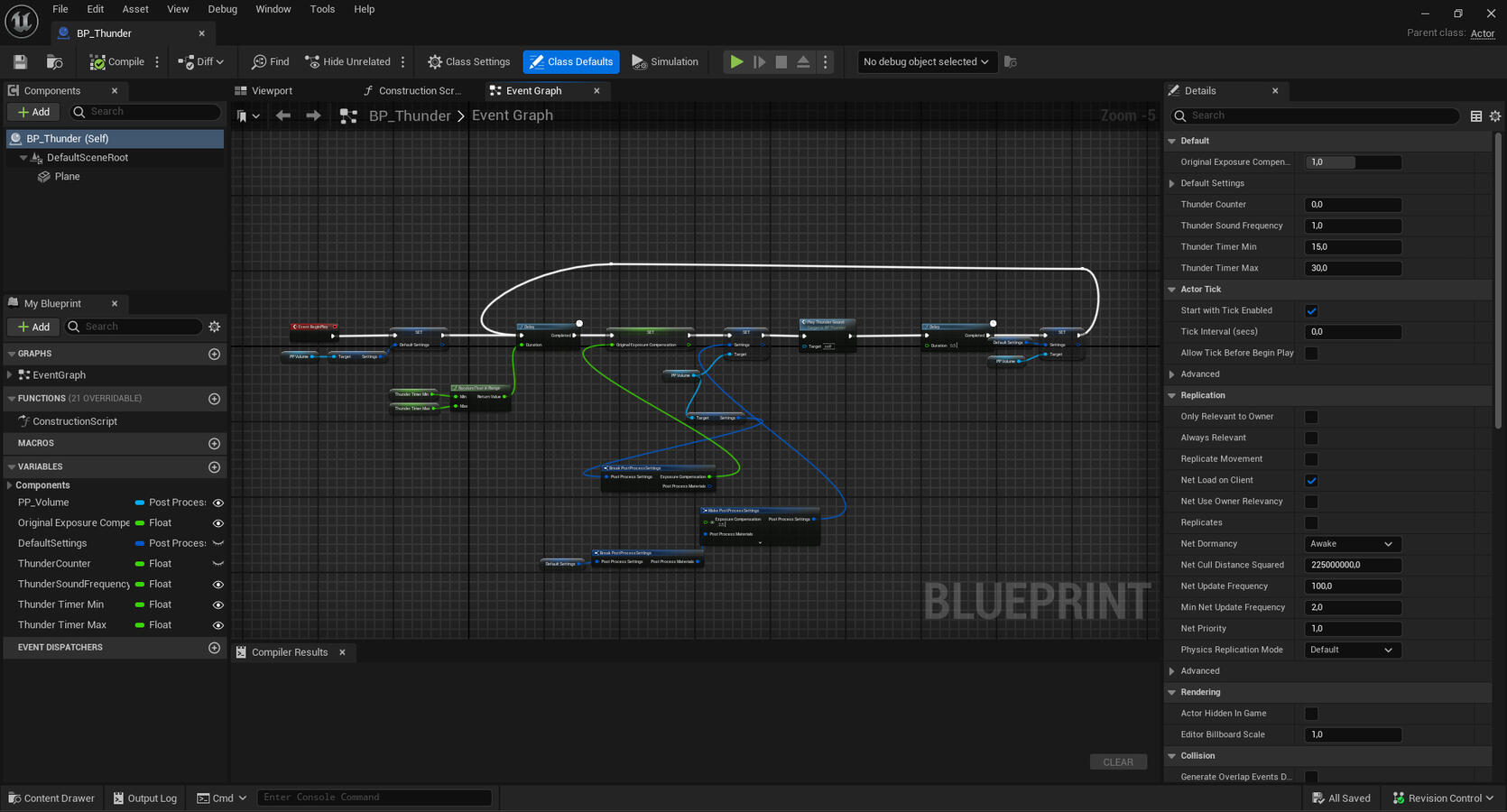
Task: Open the Debug menu
Action: pyautogui.click(x=222, y=9)
